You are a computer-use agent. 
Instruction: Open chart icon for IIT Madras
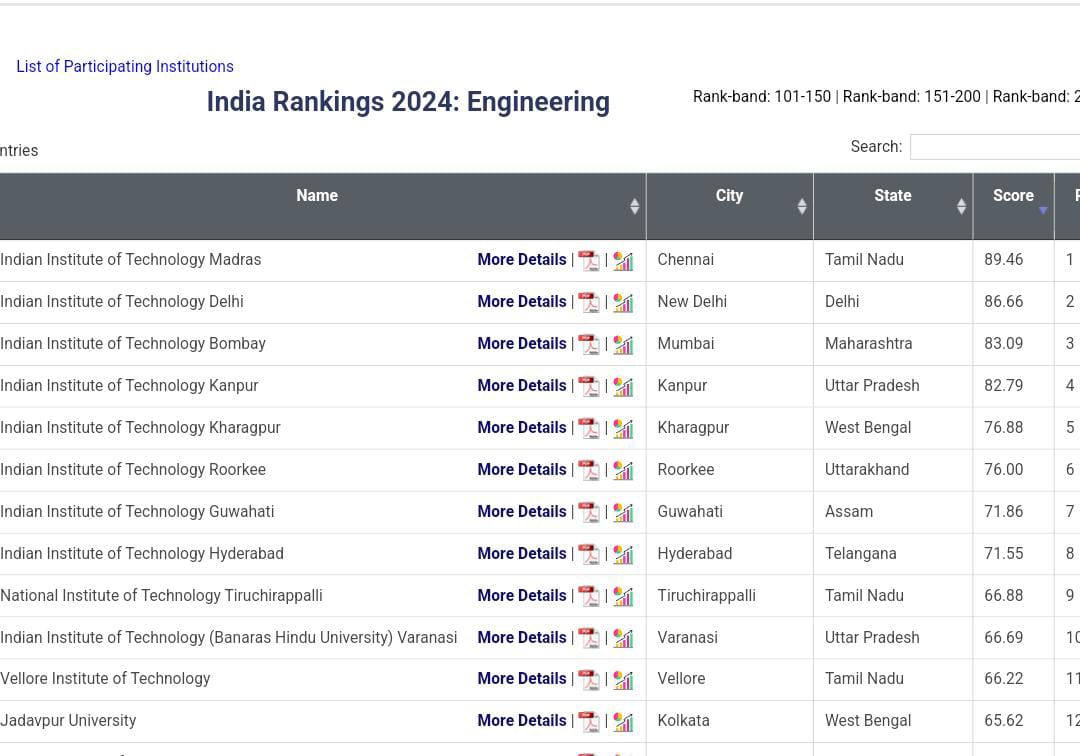coord(623,261)
